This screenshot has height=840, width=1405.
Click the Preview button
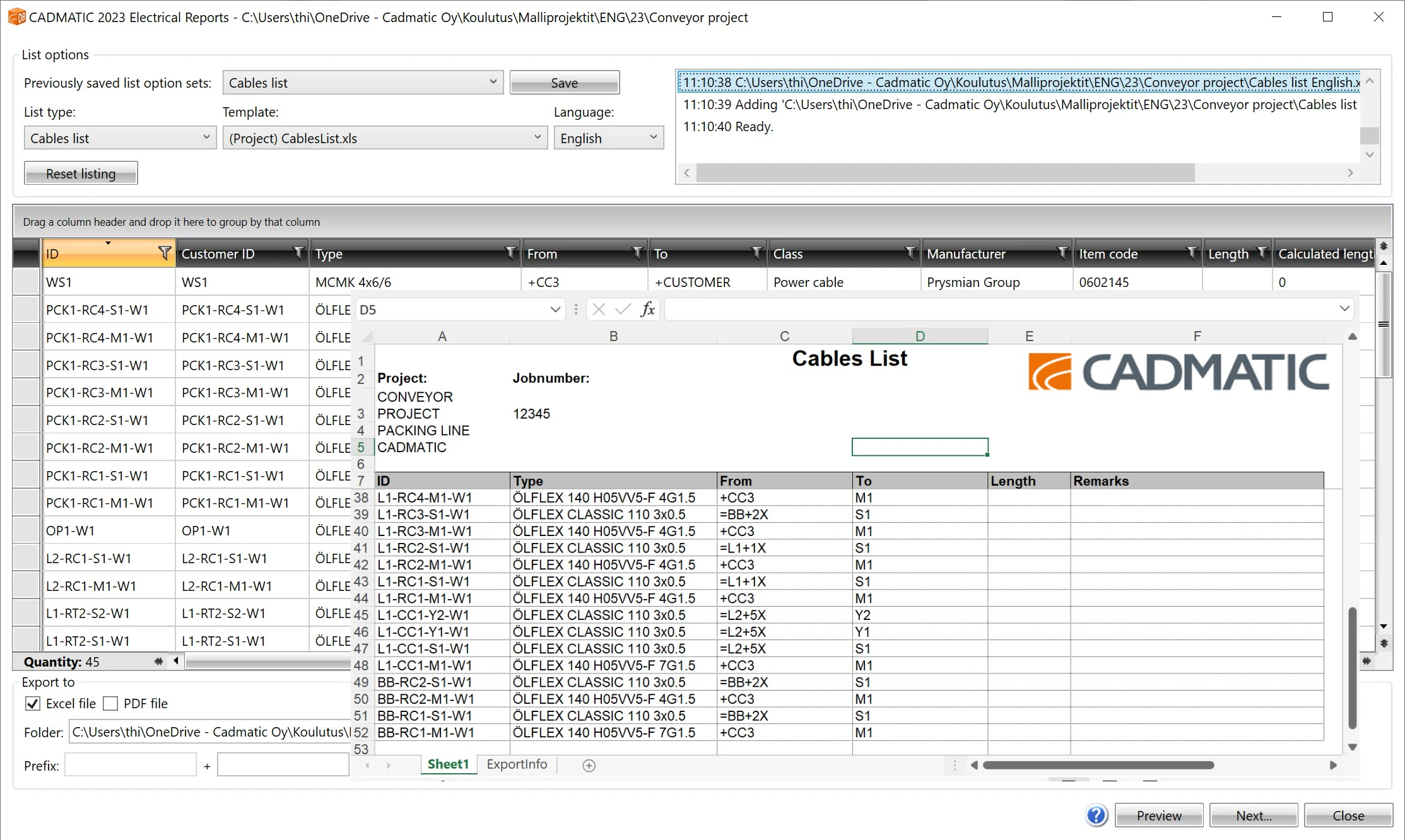(x=1158, y=815)
